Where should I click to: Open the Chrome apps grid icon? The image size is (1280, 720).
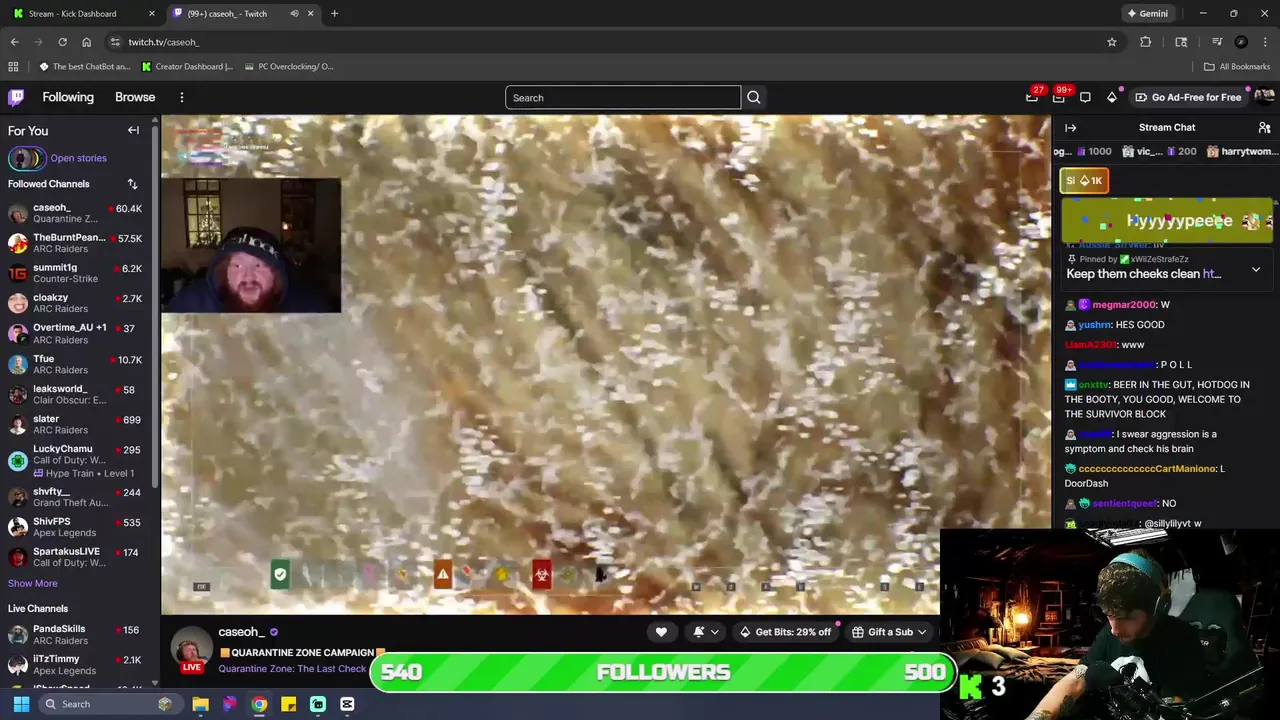[13, 67]
